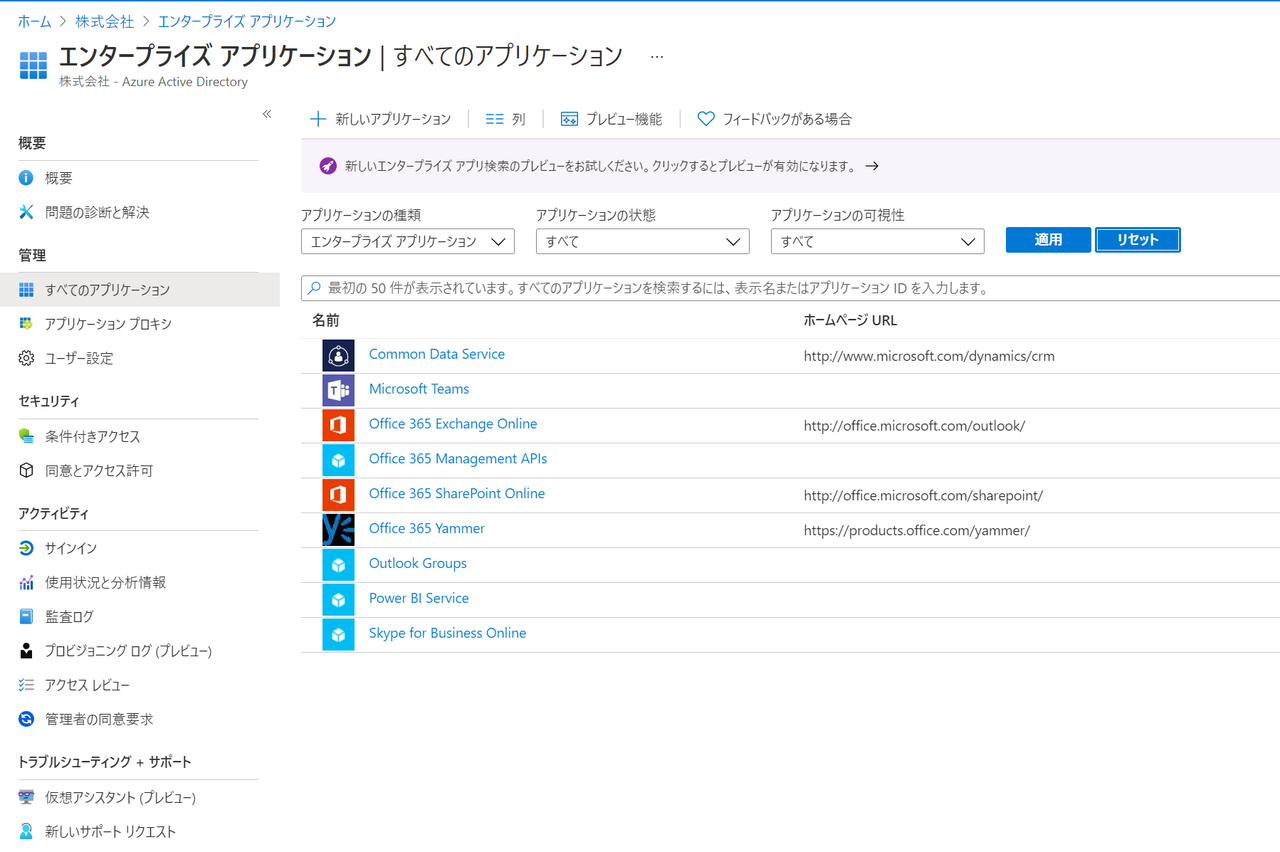This screenshot has width=1280, height=852.
Task: Click the 列 columns toolbar button
Action: [x=505, y=119]
